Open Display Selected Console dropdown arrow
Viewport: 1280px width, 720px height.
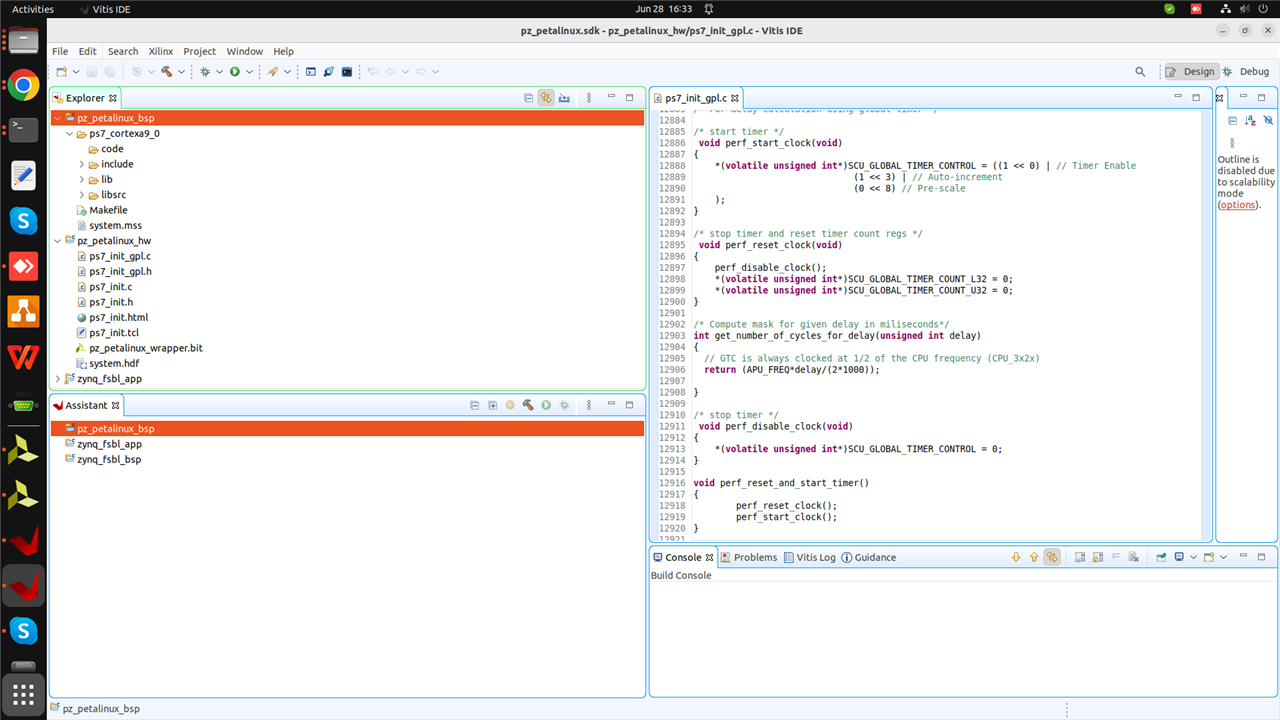tap(1193, 557)
